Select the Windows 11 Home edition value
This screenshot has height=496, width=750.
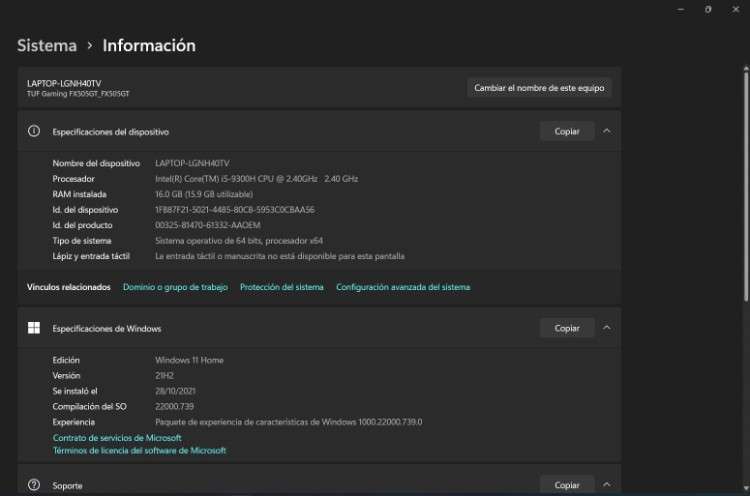pos(189,360)
